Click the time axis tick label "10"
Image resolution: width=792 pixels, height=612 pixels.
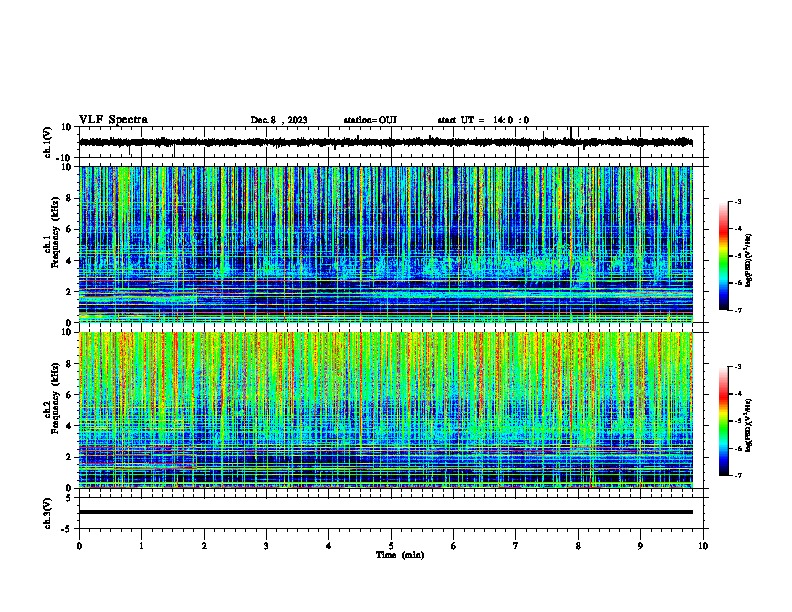(703, 546)
